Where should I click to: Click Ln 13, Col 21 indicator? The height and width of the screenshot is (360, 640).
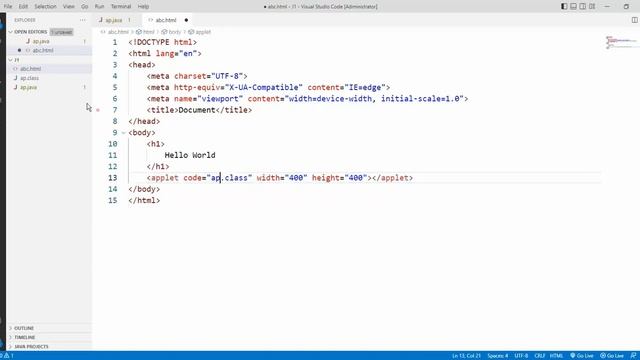tap(466, 356)
